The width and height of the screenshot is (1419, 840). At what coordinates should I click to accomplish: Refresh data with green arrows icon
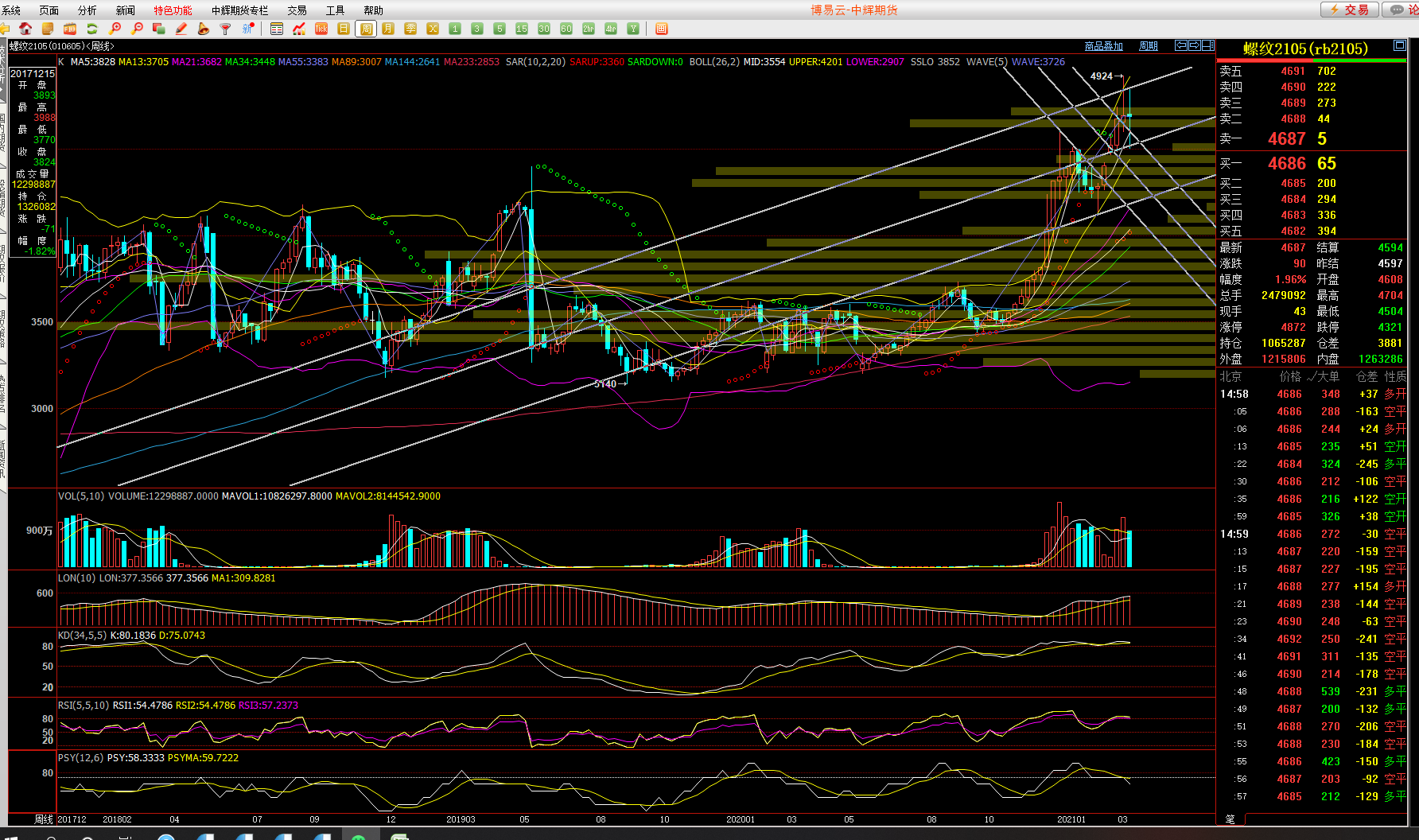click(92, 29)
